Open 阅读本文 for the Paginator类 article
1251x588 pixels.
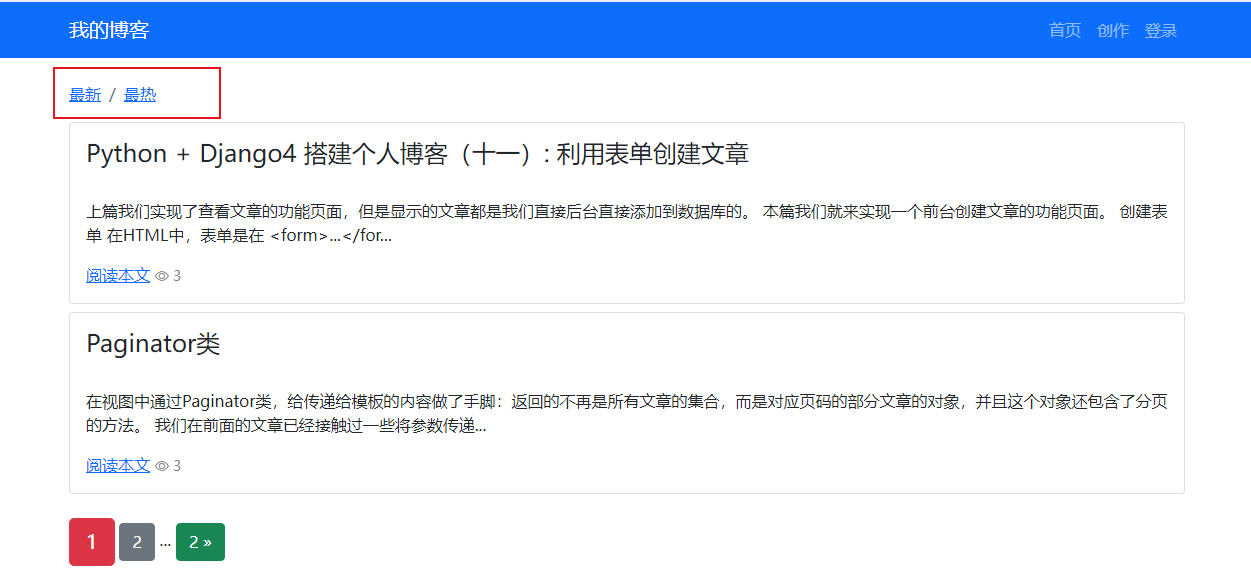click(116, 465)
